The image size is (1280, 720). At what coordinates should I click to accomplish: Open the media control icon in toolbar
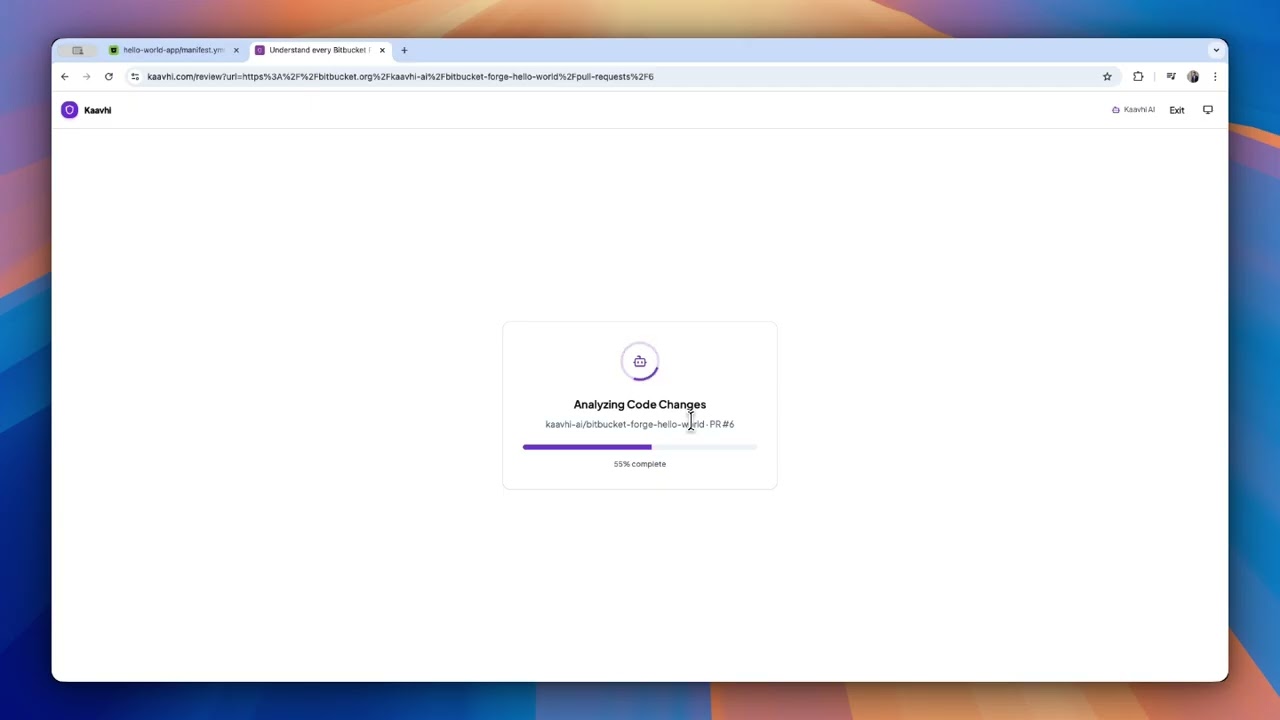(1171, 76)
